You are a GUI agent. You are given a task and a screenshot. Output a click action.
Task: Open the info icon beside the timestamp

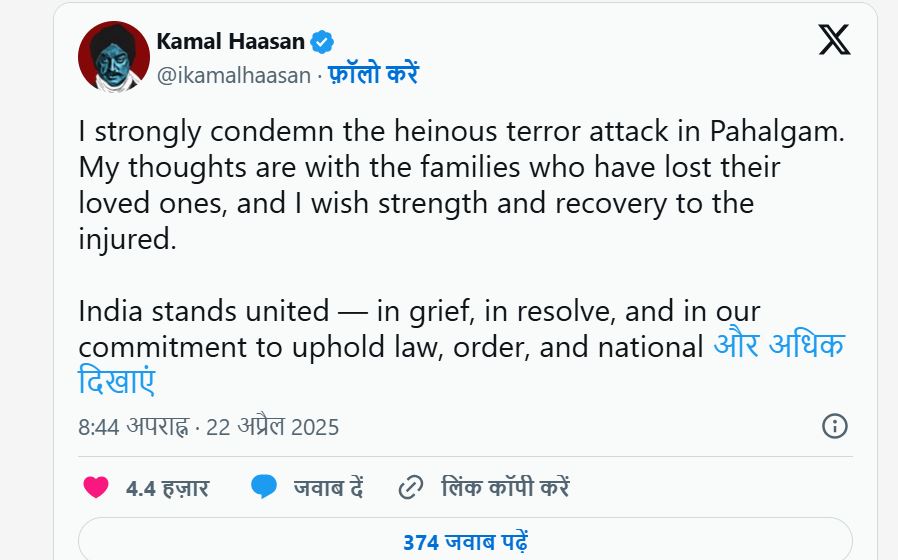tap(834, 426)
